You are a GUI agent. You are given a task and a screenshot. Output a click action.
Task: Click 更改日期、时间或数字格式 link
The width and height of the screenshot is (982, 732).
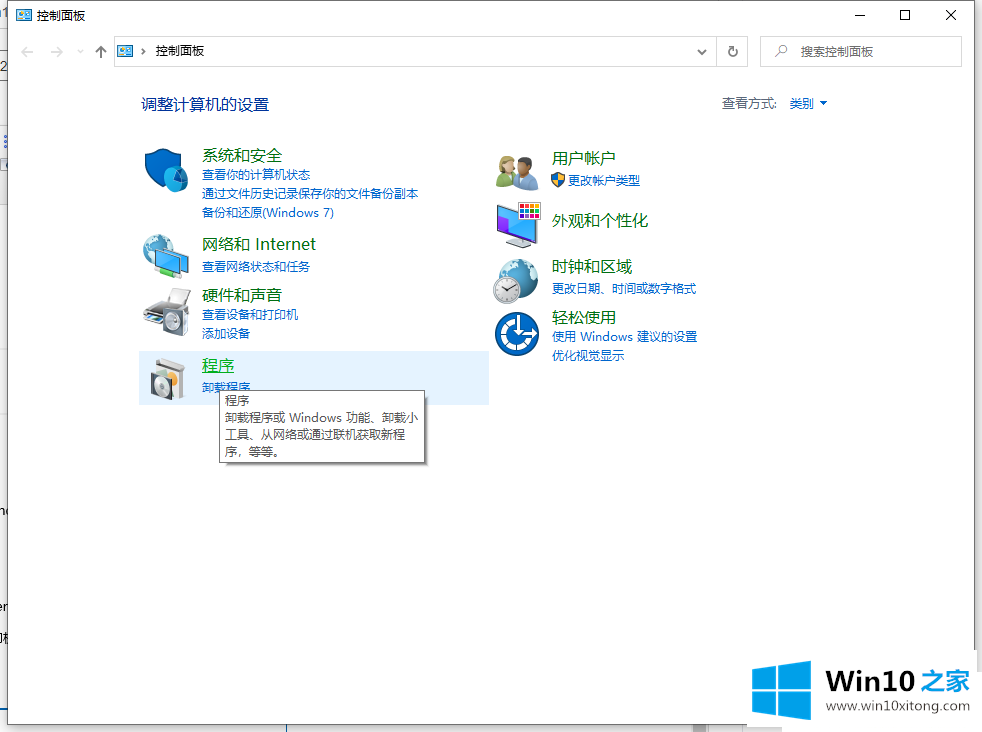(x=624, y=289)
